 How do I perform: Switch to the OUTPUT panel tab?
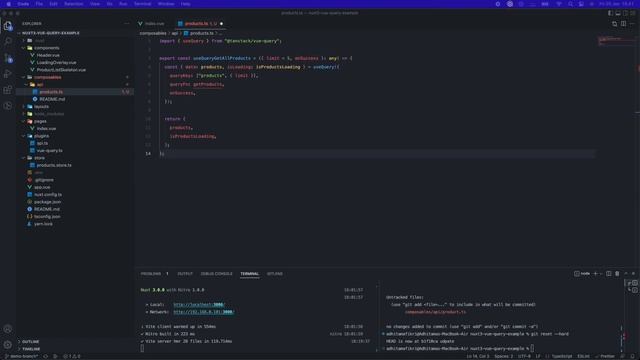tap(185, 273)
